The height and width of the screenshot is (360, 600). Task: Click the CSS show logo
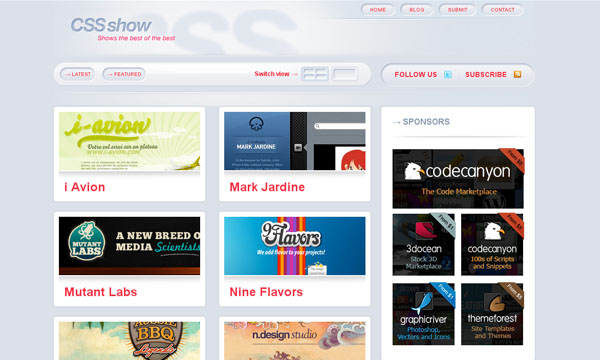111,25
